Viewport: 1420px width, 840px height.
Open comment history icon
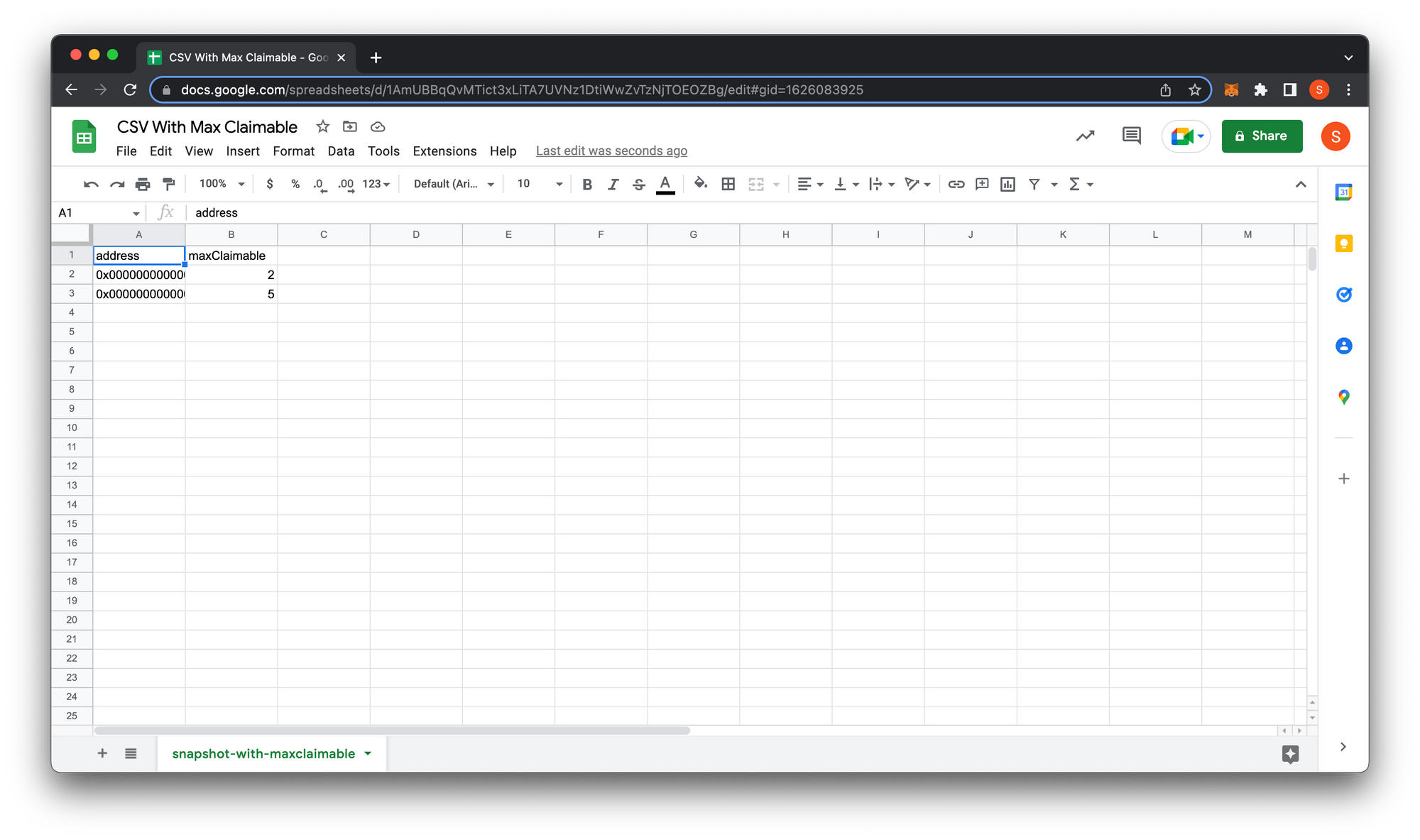pyautogui.click(x=1131, y=136)
